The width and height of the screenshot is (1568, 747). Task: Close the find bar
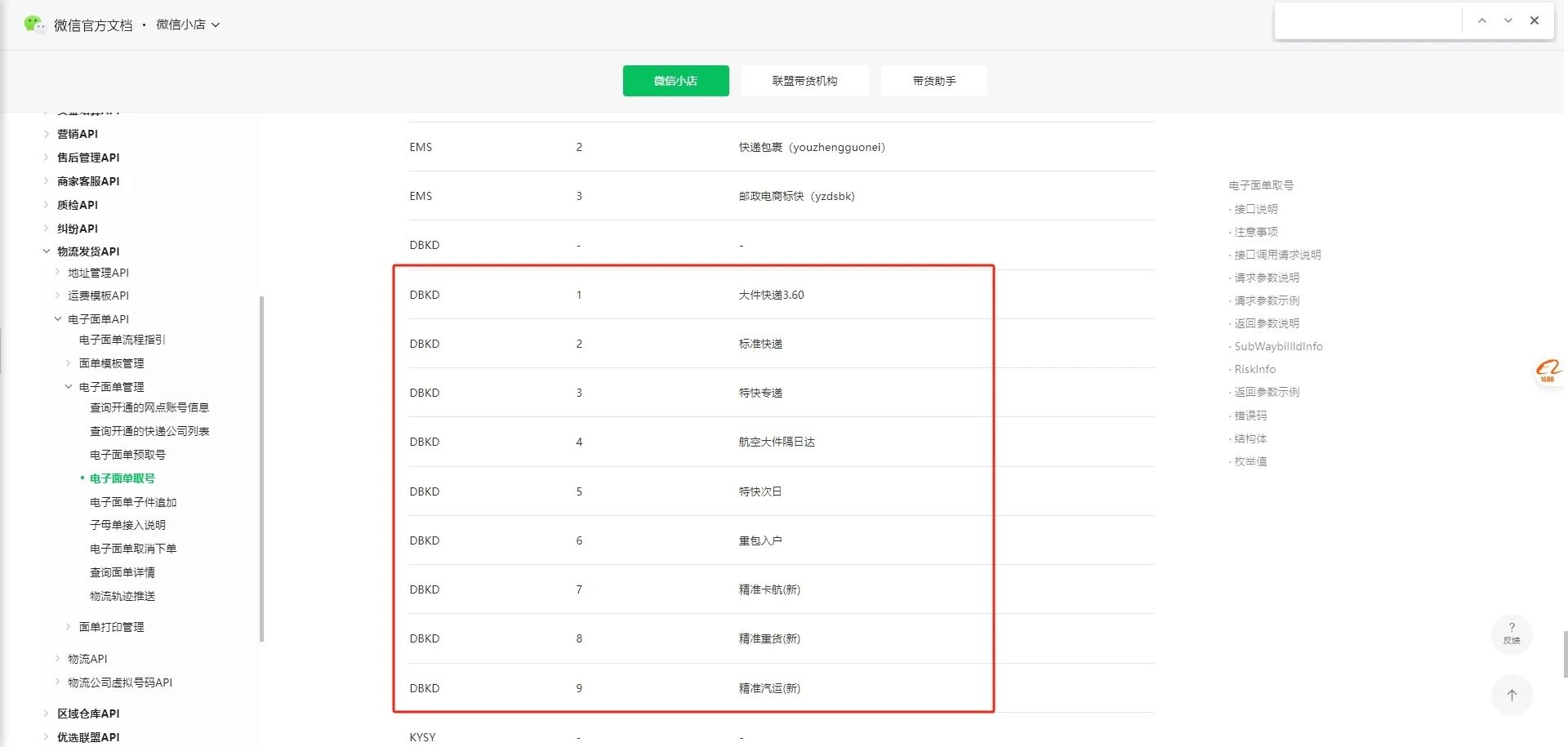tap(1535, 20)
